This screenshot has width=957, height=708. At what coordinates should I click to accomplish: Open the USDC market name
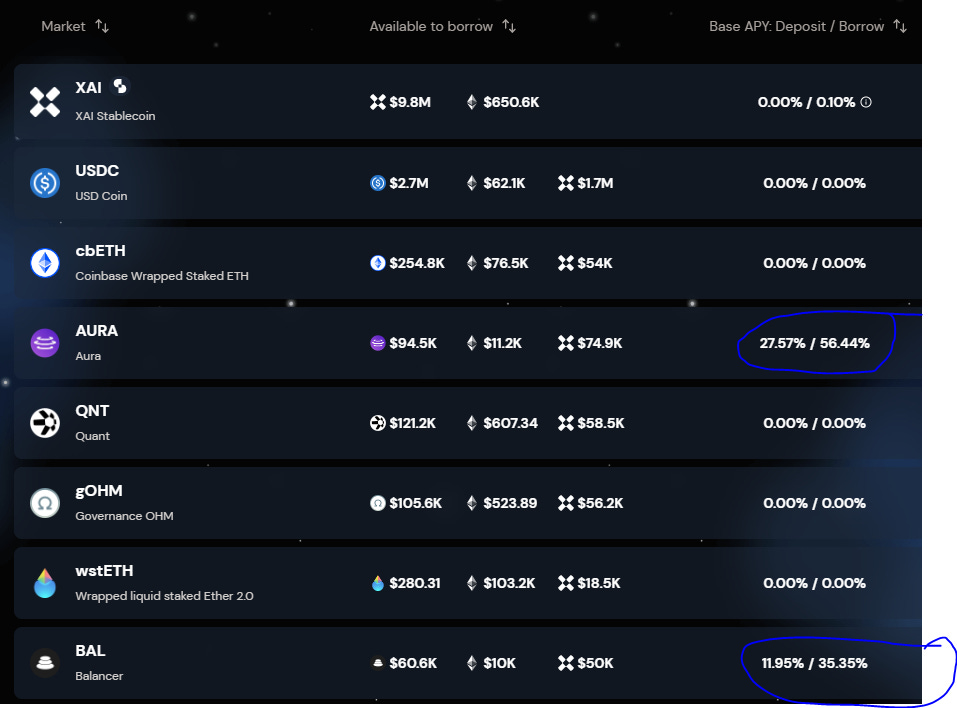(x=97, y=170)
